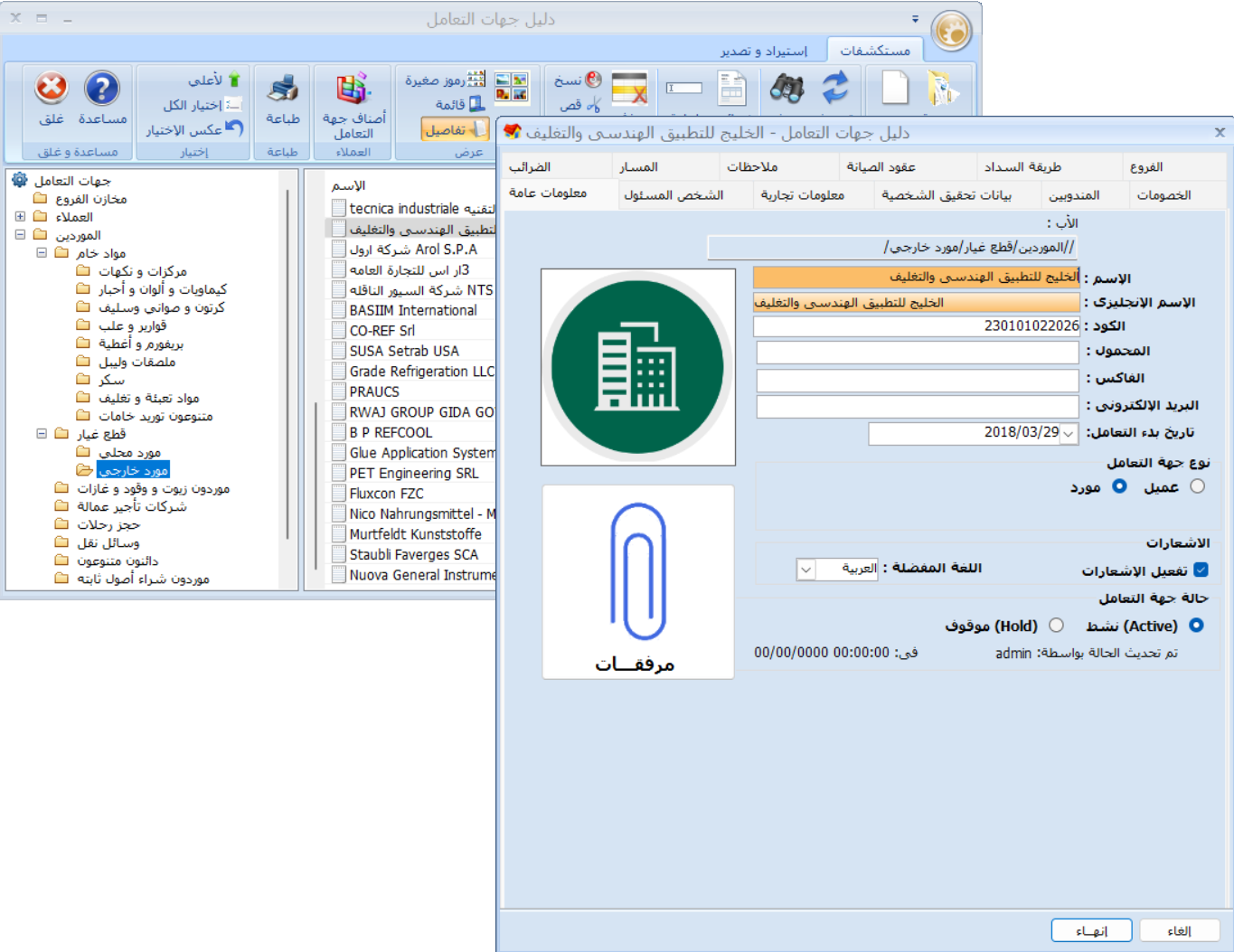Tick the checkbox beside Fluxcon FZC

click(x=339, y=494)
